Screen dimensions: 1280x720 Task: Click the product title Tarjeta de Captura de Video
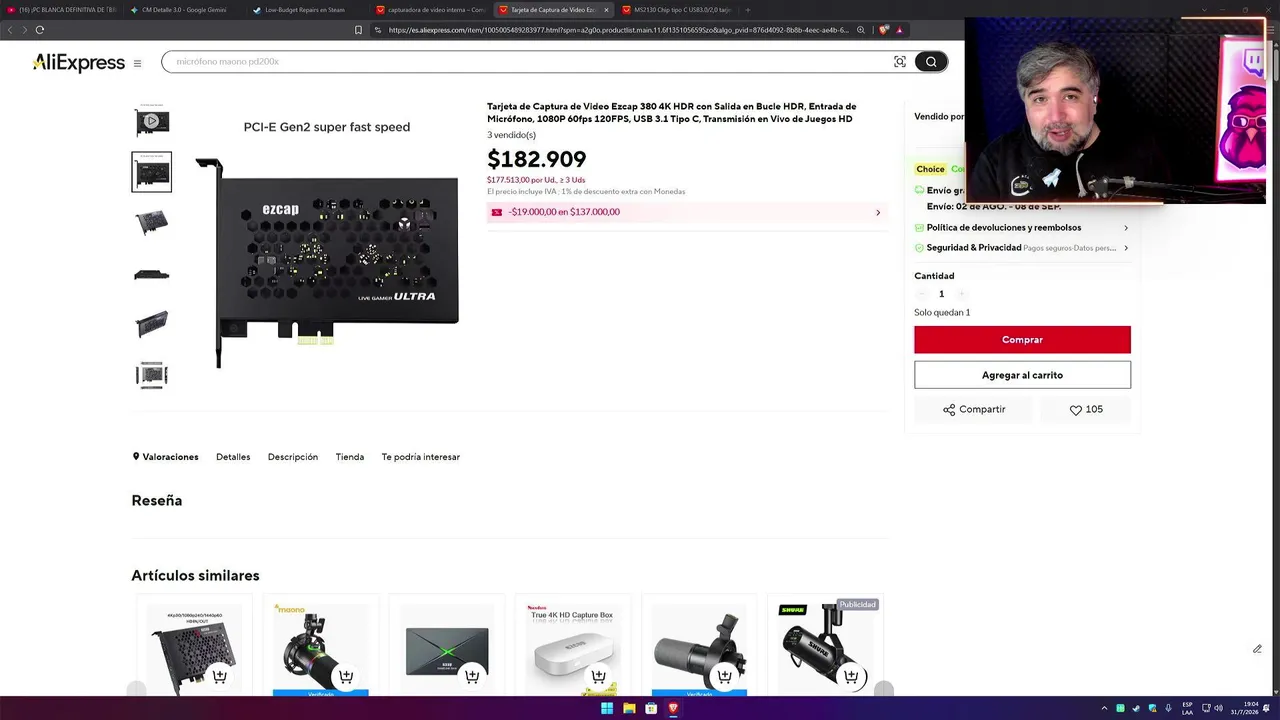672,113
